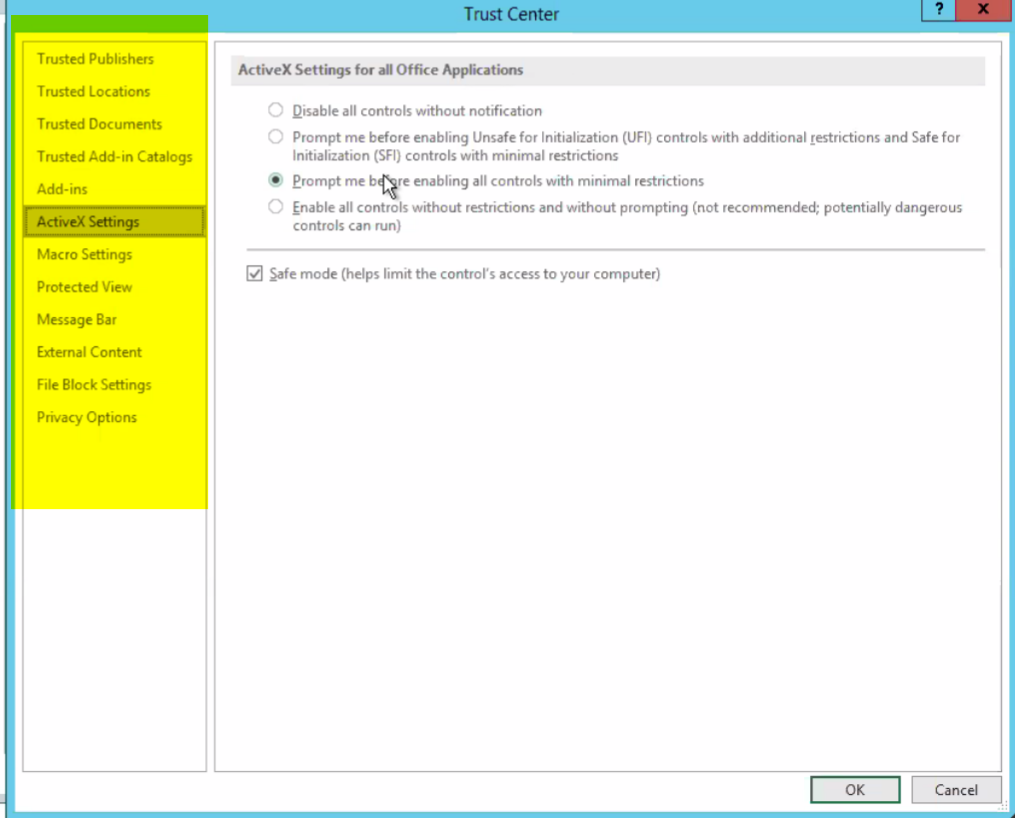Click the ActiveX Settings for all Office Applications heading
Screen dimensions: 1015x818
[x=381, y=70]
